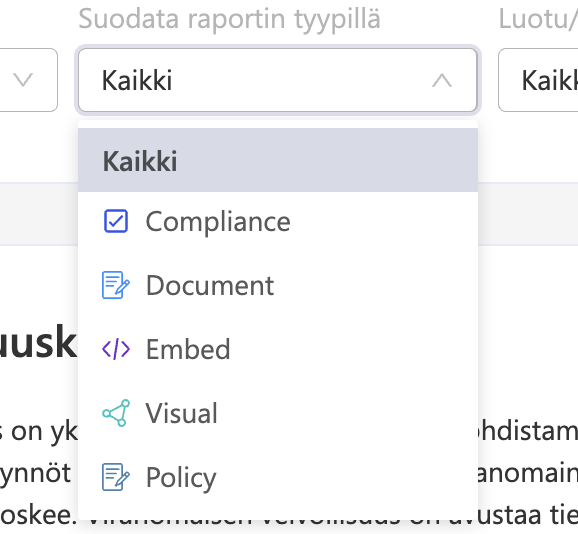Select the highlighted Kaikki option in list

coord(278,160)
